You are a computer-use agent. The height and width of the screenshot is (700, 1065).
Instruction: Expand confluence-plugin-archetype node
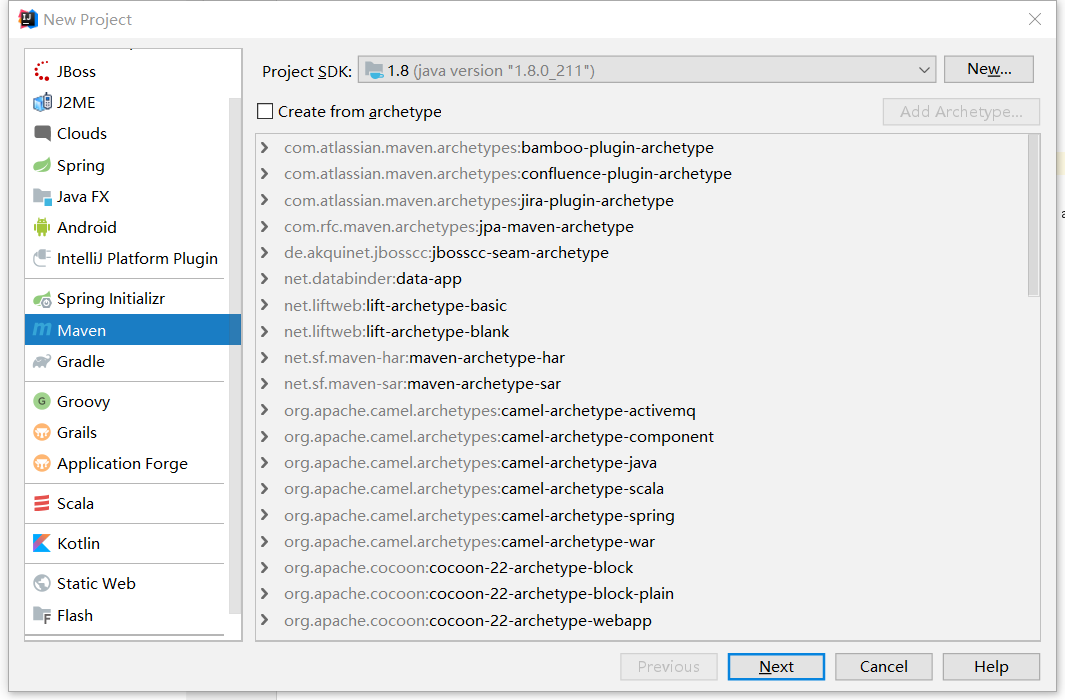(x=265, y=174)
